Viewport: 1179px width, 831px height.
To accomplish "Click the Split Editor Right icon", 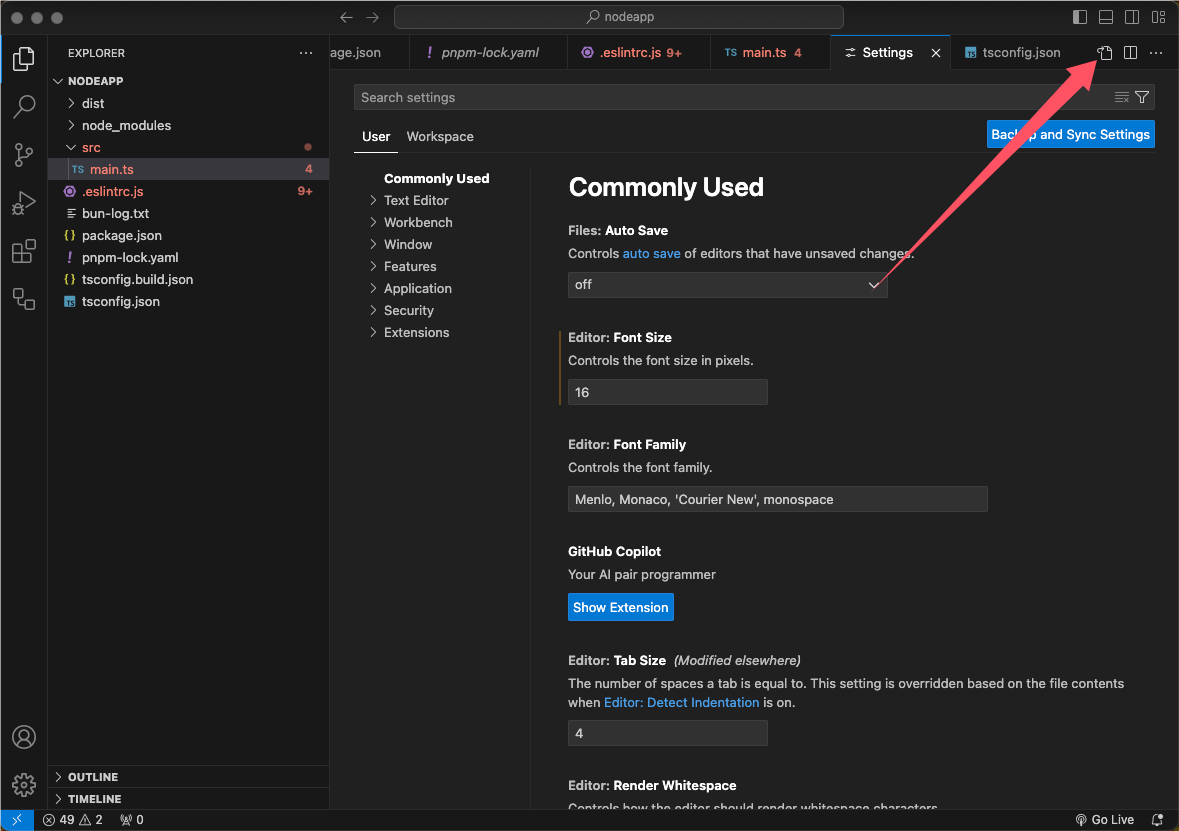I will click(x=1130, y=53).
